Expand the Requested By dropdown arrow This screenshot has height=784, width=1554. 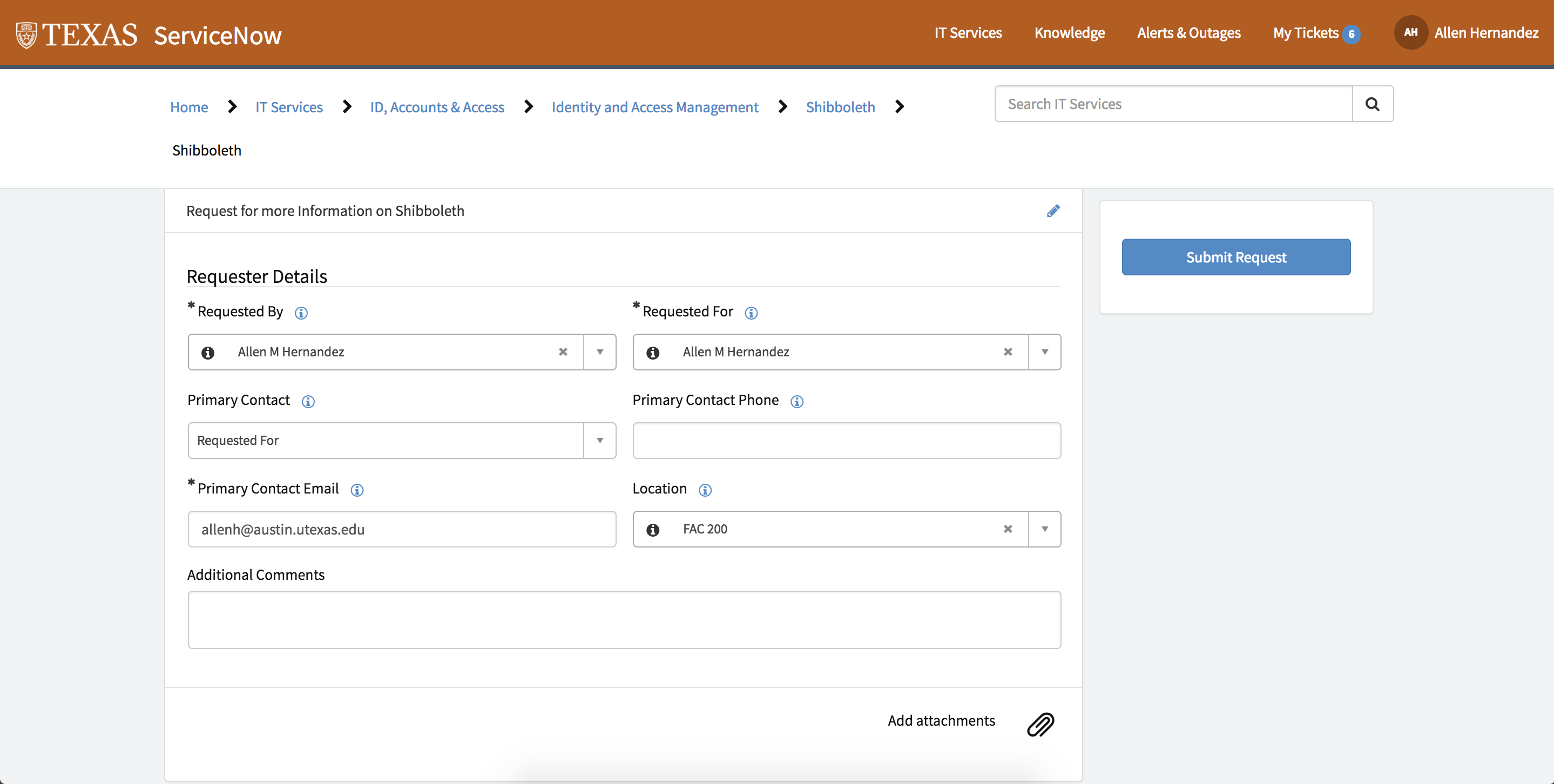pyautogui.click(x=600, y=352)
